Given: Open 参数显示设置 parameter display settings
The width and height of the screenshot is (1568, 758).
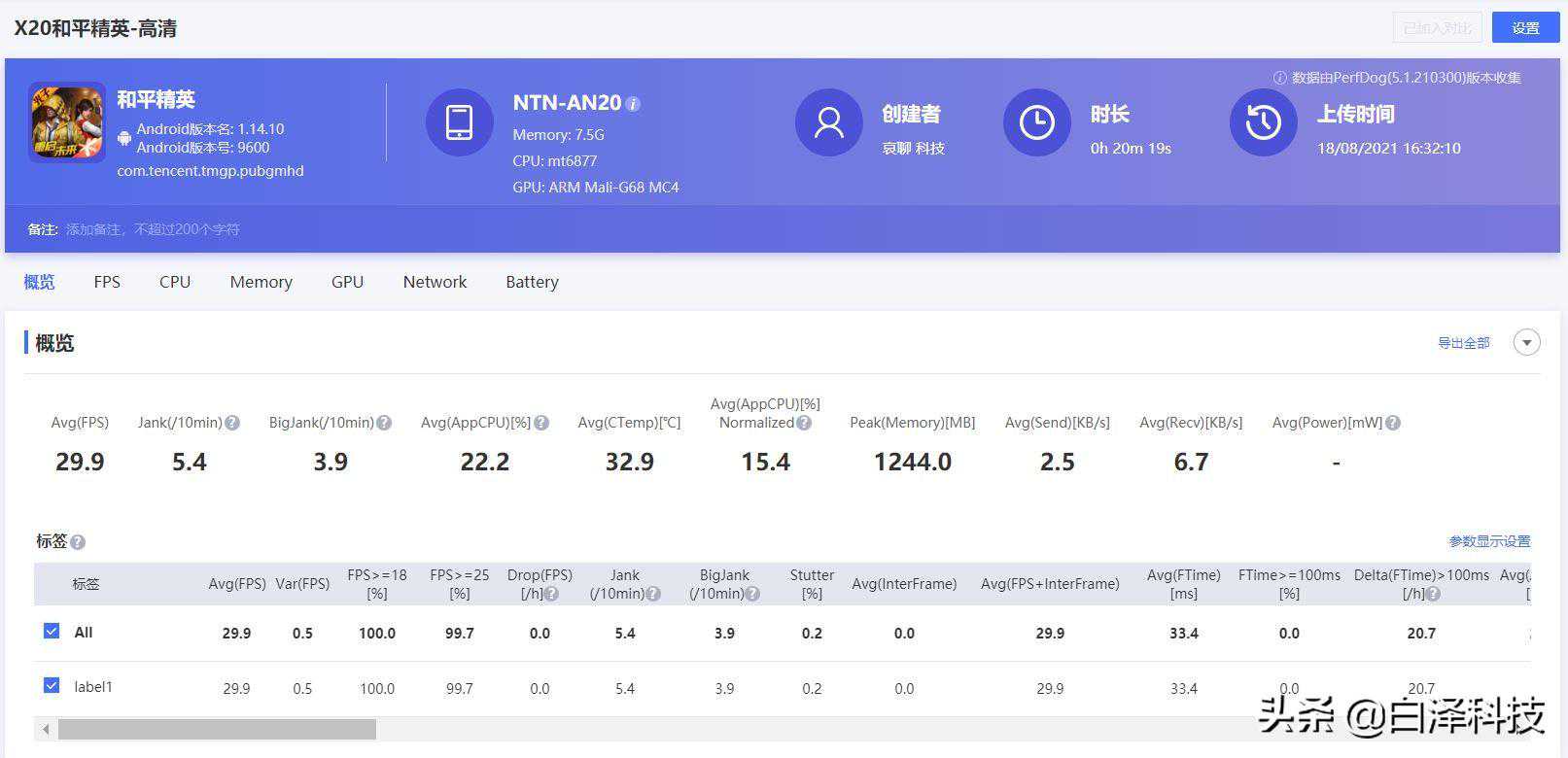Looking at the screenshot, I should pyautogui.click(x=1489, y=541).
